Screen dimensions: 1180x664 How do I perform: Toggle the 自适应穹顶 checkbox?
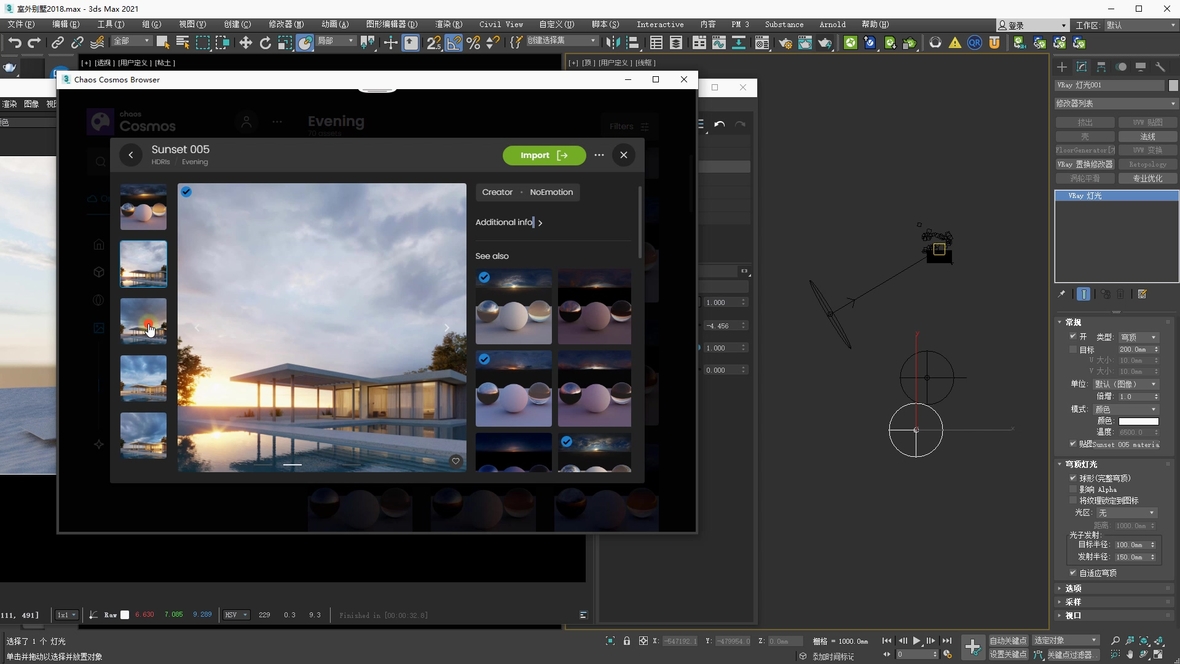(1073, 573)
